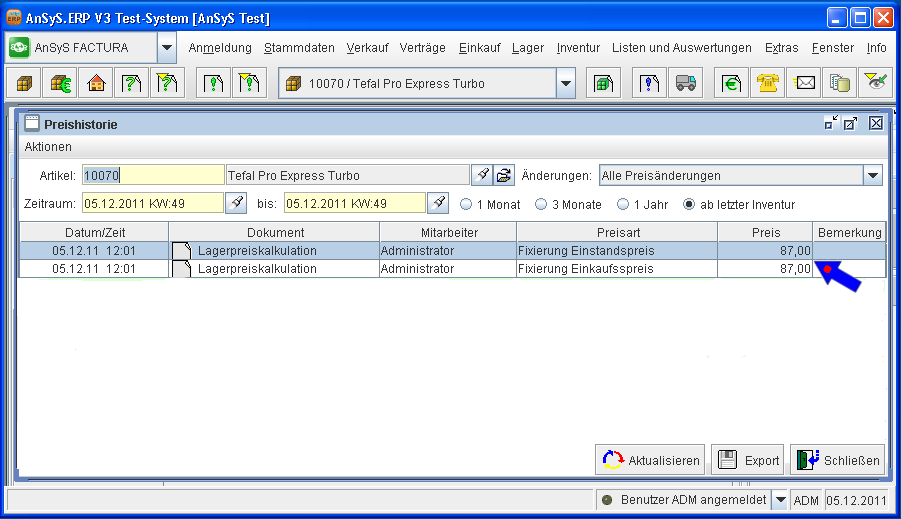Click the green euro arrow toolbar icon
Screen dimensions: 901x519
tap(733, 84)
